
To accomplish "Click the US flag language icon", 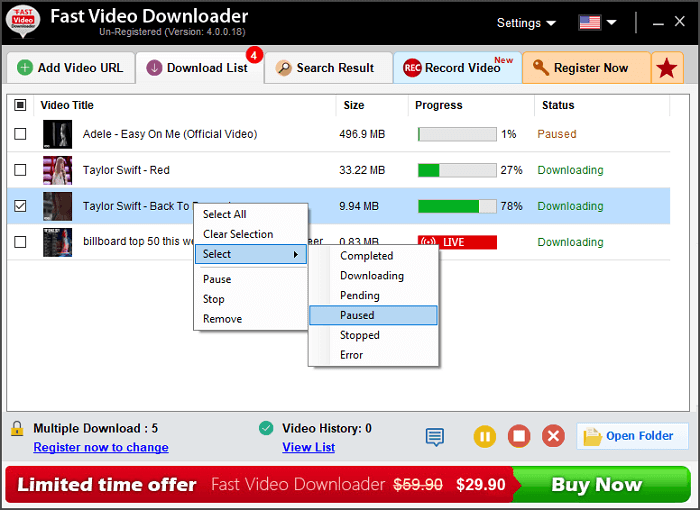I will click(589, 22).
